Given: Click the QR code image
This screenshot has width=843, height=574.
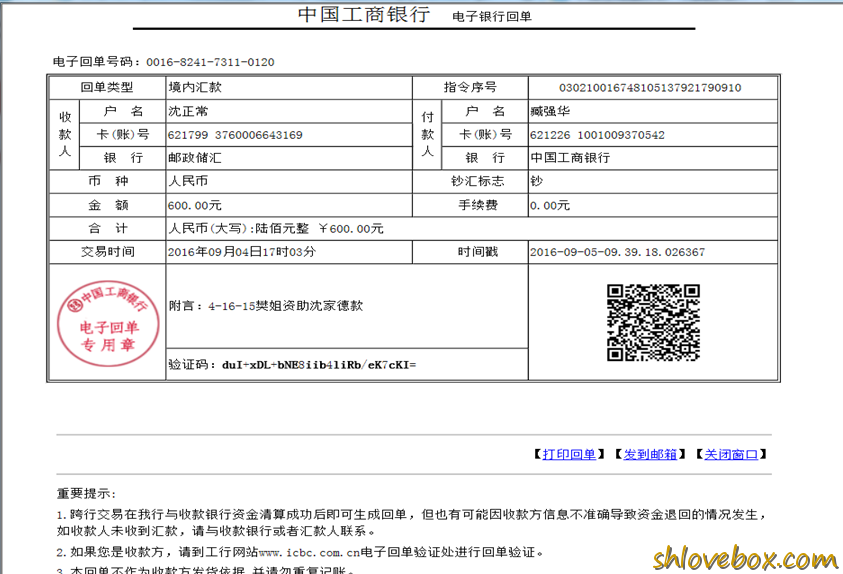Looking at the screenshot, I should (653, 322).
